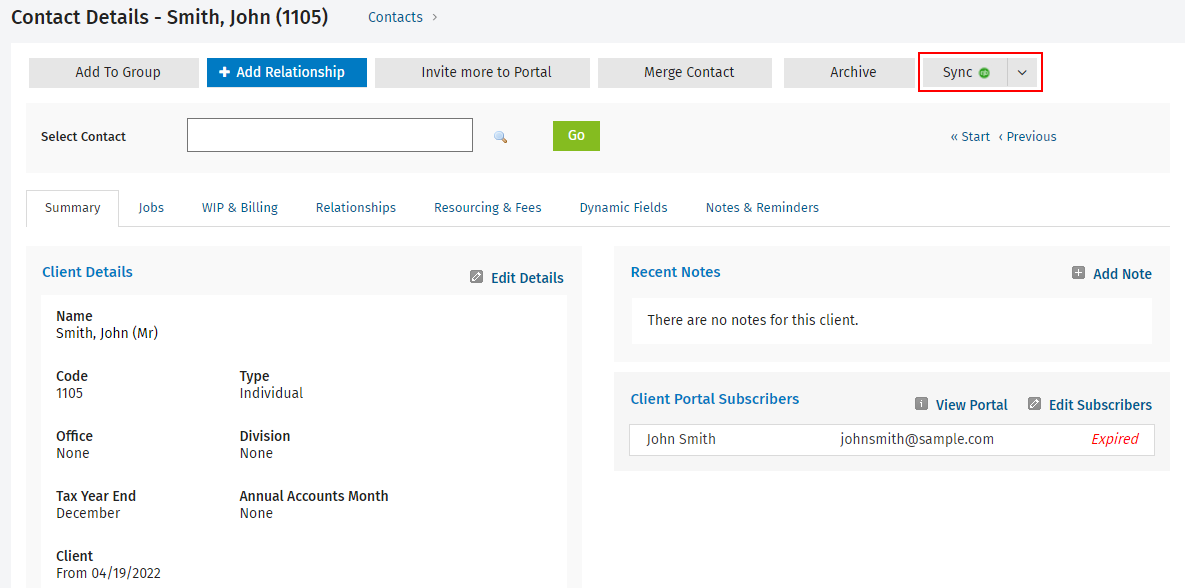This screenshot has height=588, width=1185.
Task: Select the Notes & Reminders tab
Action: (x=761, y=207)
